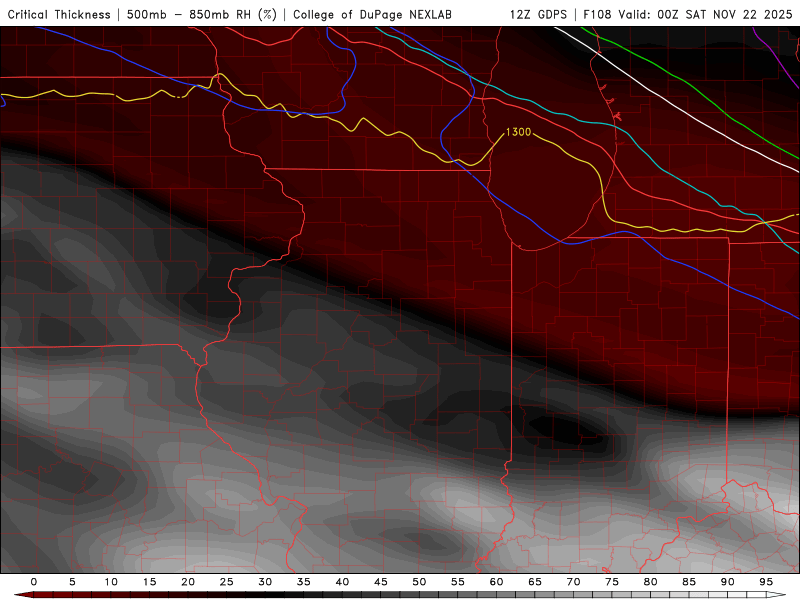The height and width of the screenshot is (600, 800).
Task: Click colorbar tick label "70"
Action: [573, 582]
